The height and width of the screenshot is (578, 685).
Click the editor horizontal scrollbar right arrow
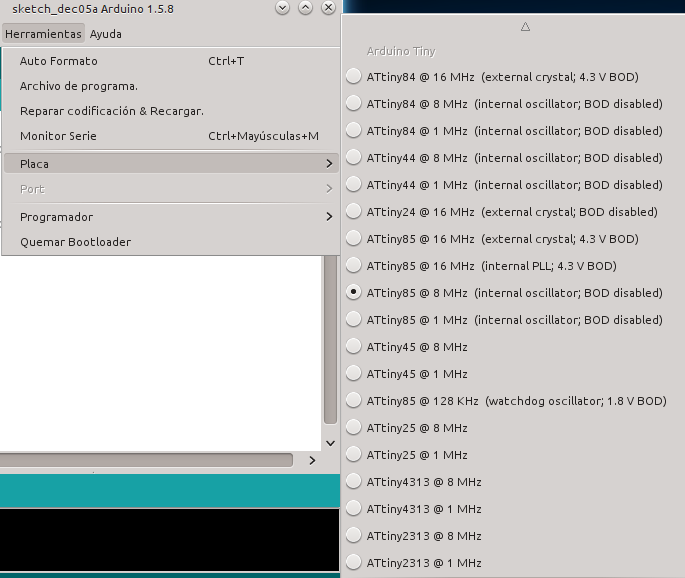click(312, 460)
